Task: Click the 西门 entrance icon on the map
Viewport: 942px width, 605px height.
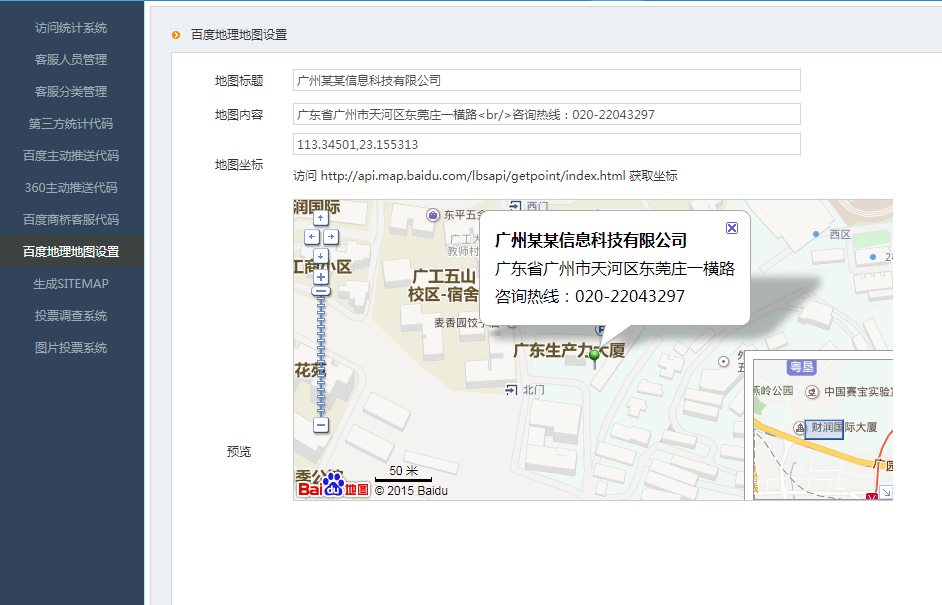Action: (515, 206)
